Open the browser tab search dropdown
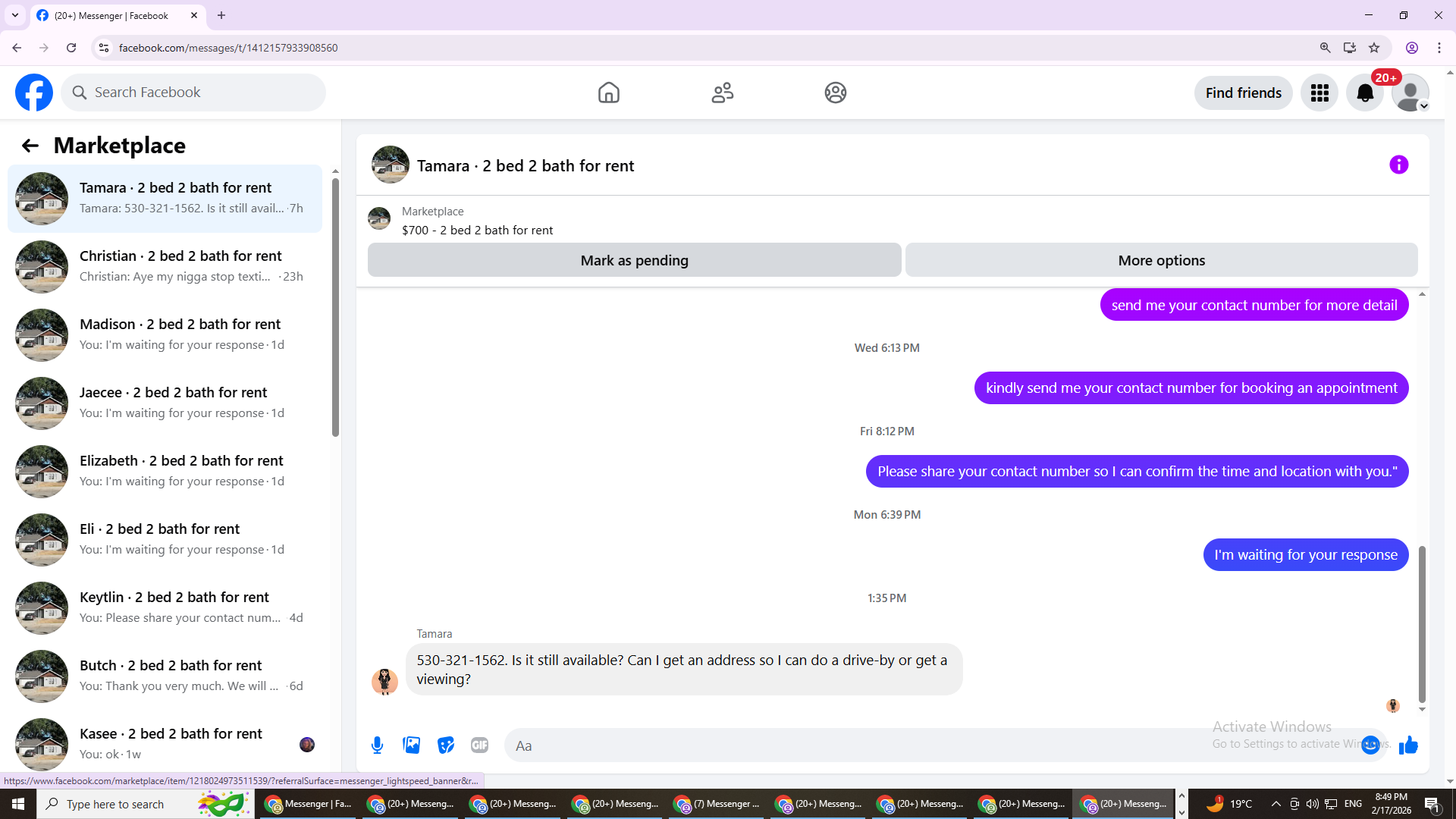This screenshot has width=1456, height=819. [15, 15]
